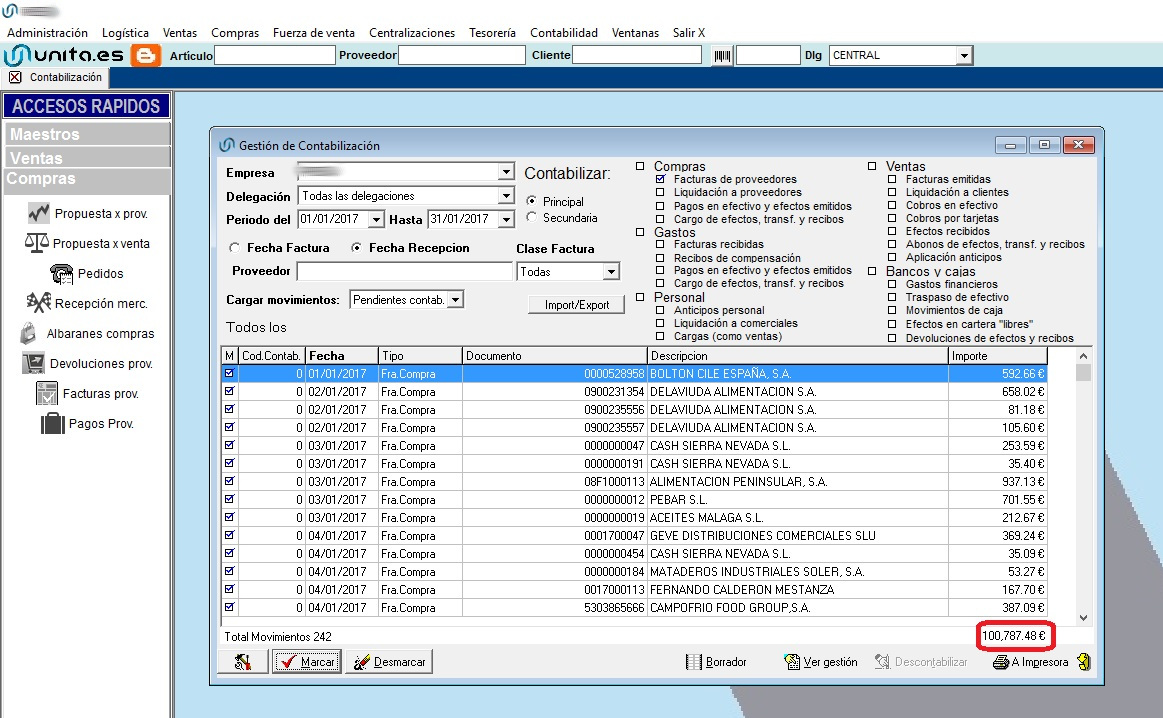Click Salir X in the menu bar

(689, 33)
